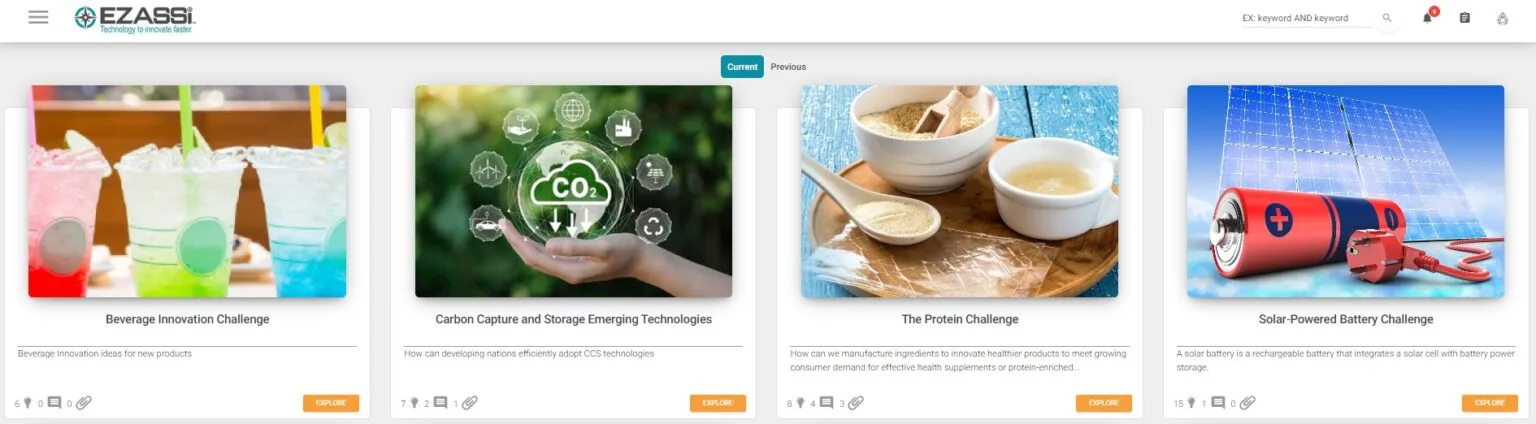The image size is (1536, 424).
Task: Open the hamburger navigation menu
Action: (x=38, y=17)
